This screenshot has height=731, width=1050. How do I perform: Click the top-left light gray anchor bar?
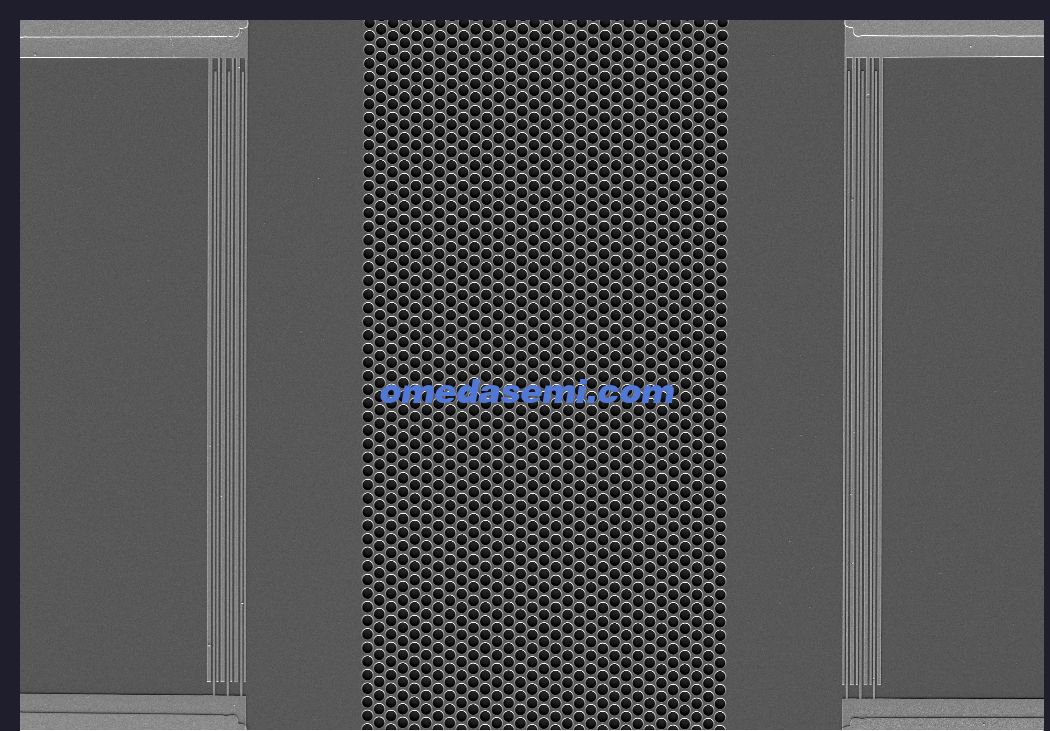[x=130, y=38]
